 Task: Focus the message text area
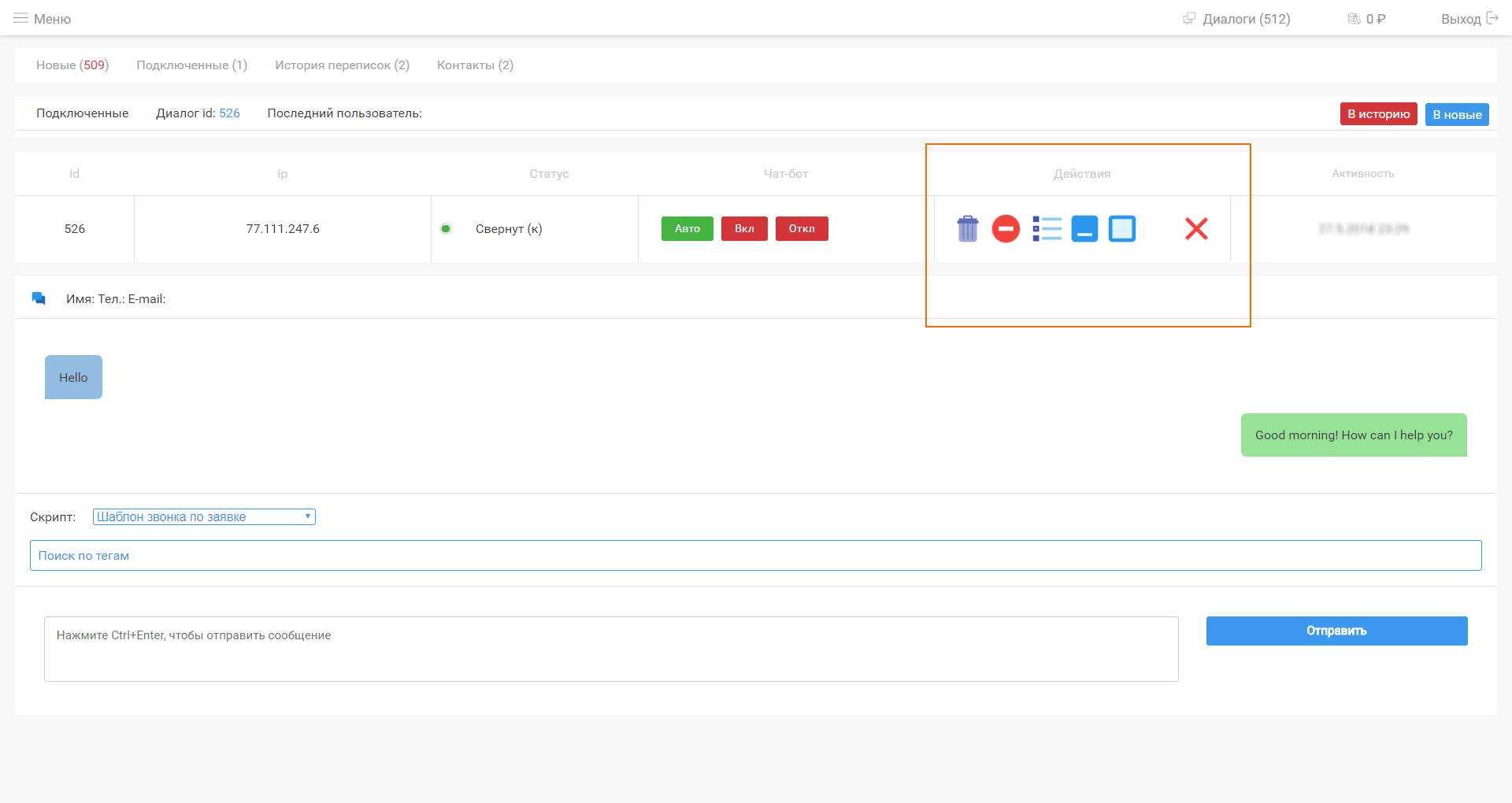611,649
